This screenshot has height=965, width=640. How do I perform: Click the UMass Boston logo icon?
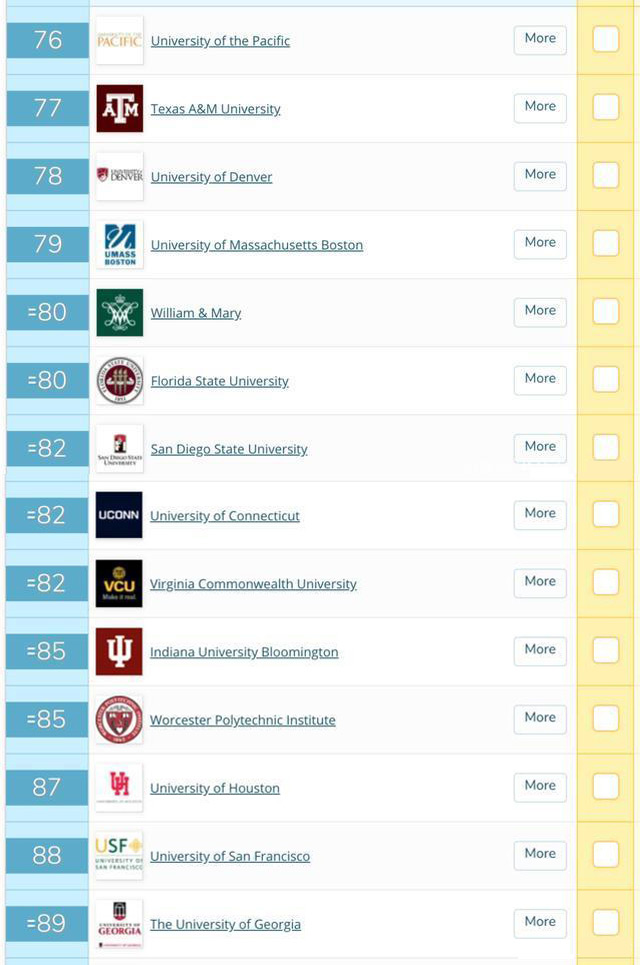click(x=119, y=244)
